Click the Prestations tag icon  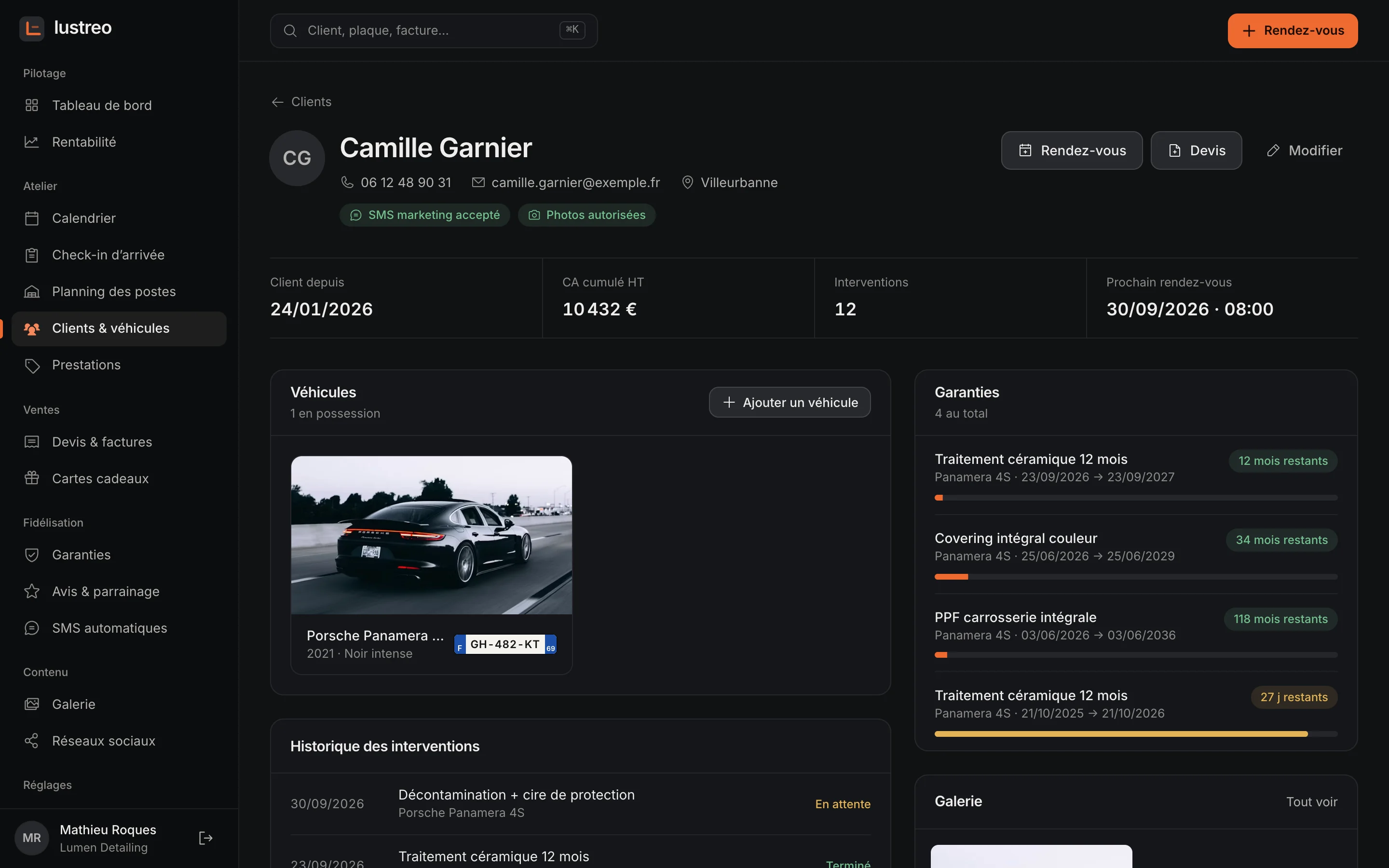click(x=31, y=365)
